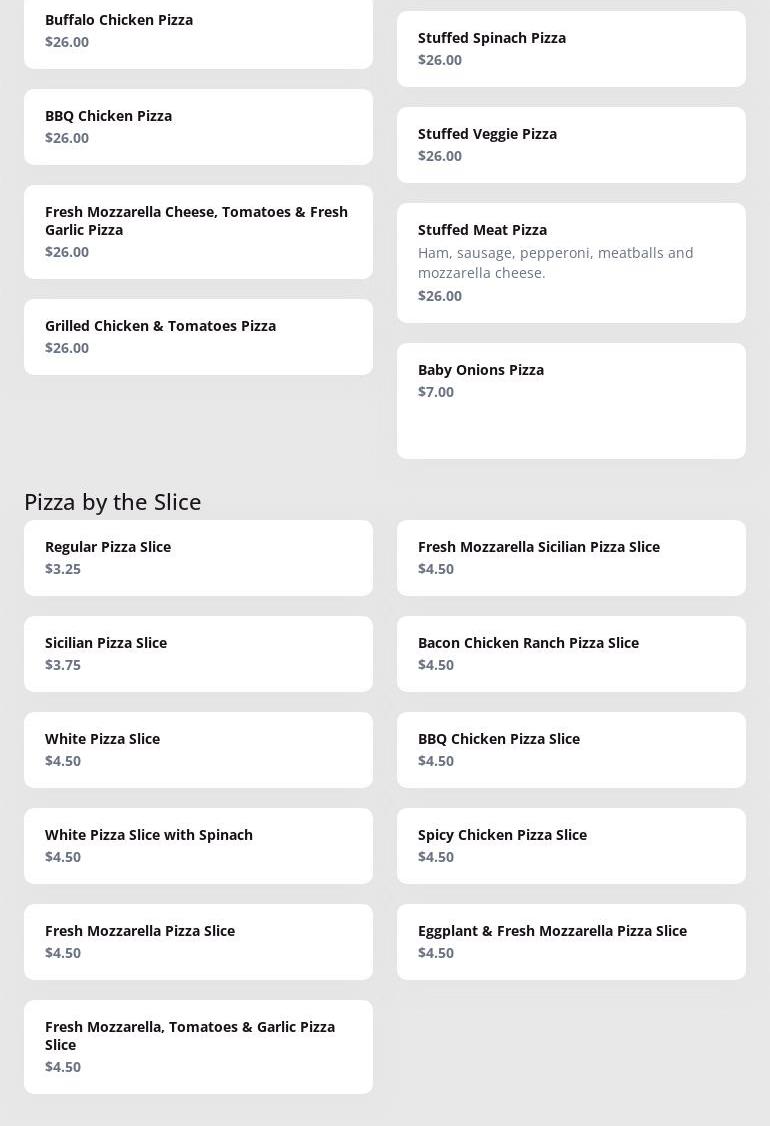The image size is (770, 1126).
Task: Open the White Pizza Slice card
Action: 198,750
